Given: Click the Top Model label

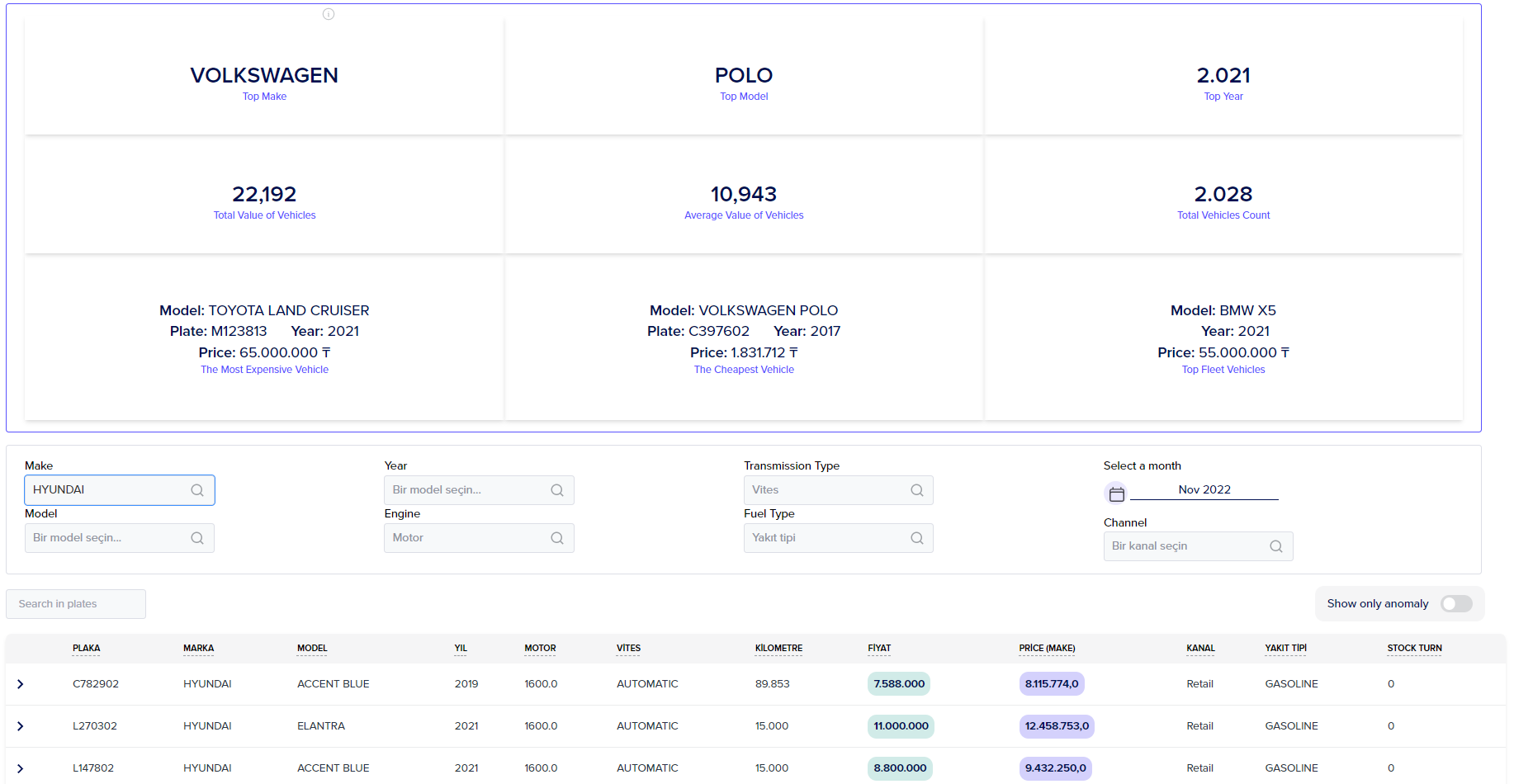Looking at the screenshot, I should [744, 97].
